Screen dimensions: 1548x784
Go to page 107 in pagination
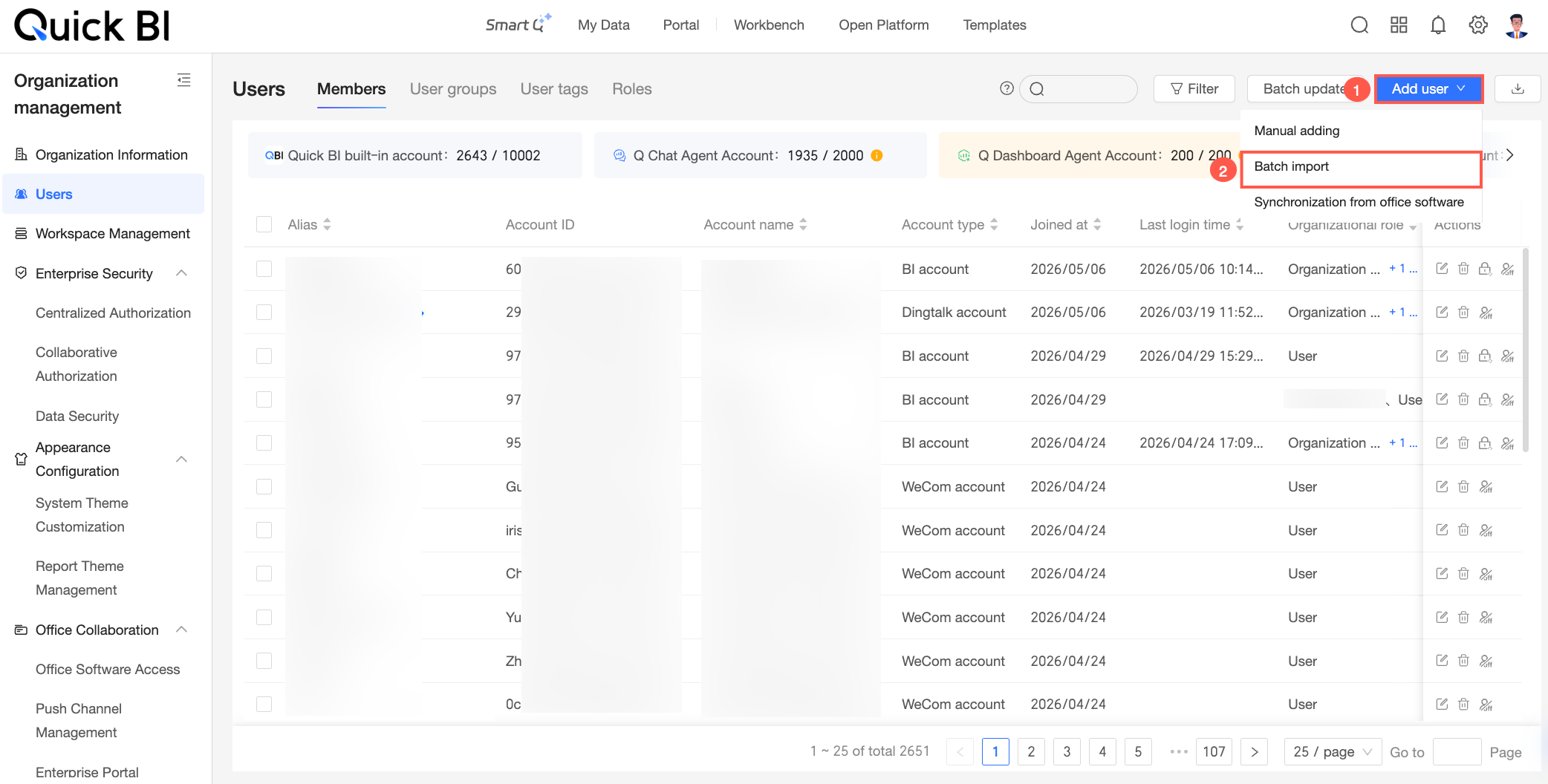(x=1214, y=752)
